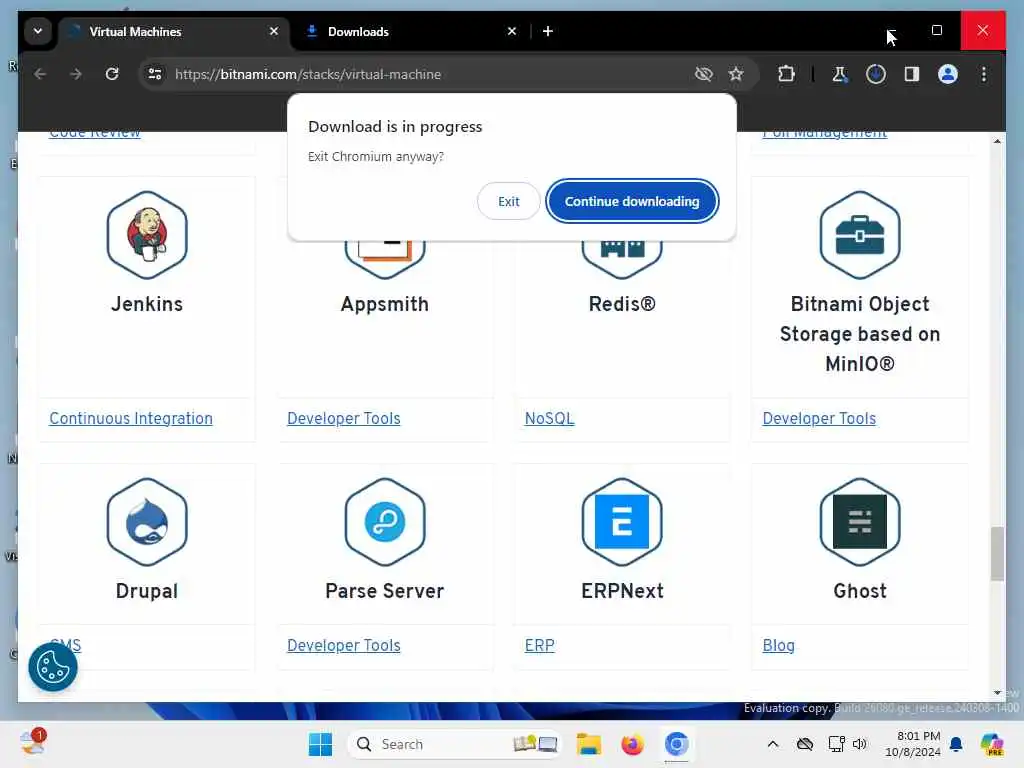This screenshot has height=768, width=1024.
Task: Click the scrollbar down arrow
Action: click(997, 692)
